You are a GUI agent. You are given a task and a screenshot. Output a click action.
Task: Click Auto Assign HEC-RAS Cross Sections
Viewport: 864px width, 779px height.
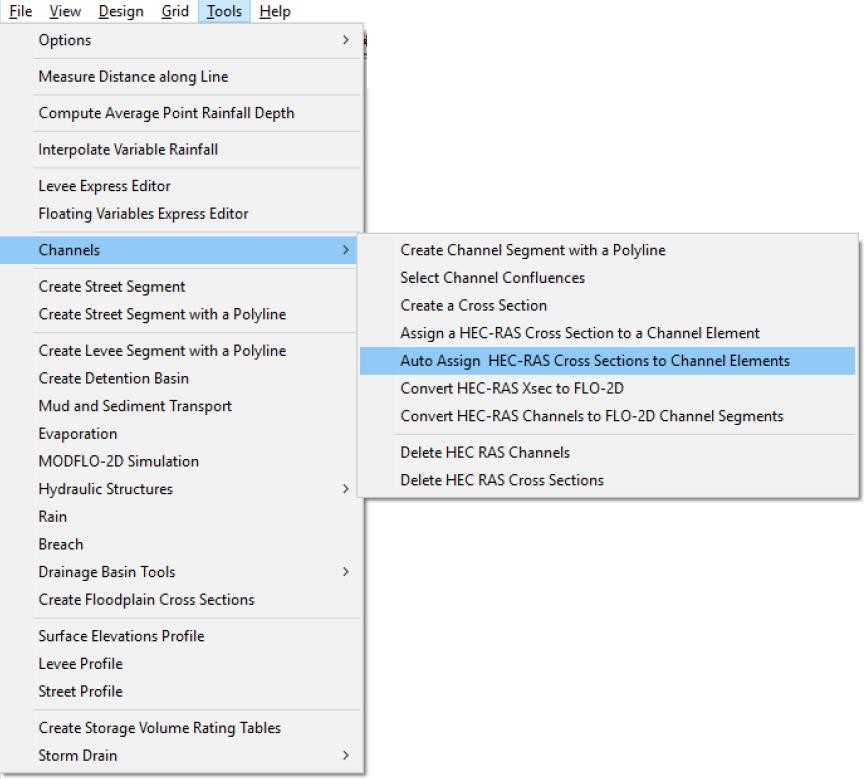[x=594, y=360]
